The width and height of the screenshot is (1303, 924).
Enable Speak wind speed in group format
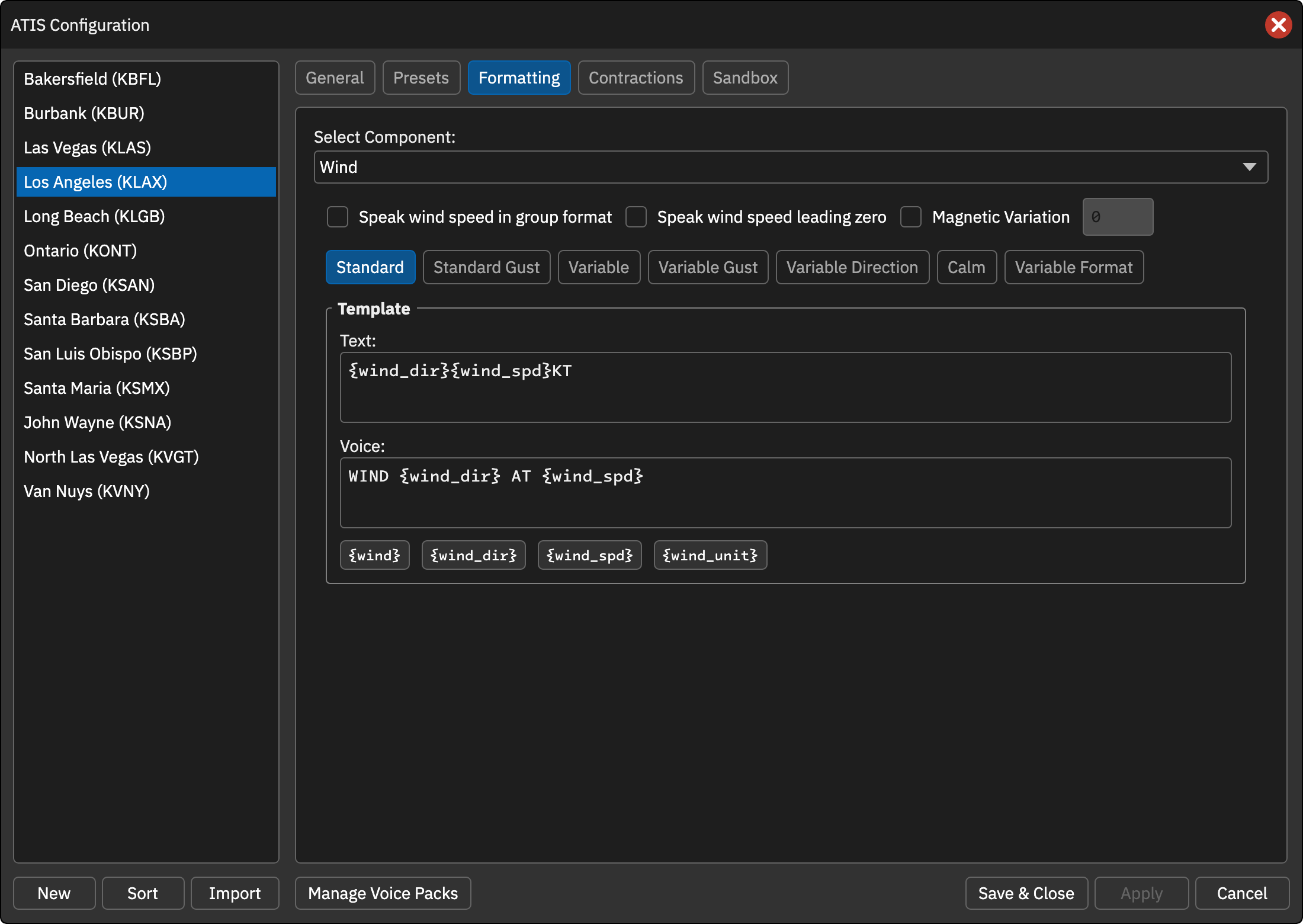click(x=338, y=217)
